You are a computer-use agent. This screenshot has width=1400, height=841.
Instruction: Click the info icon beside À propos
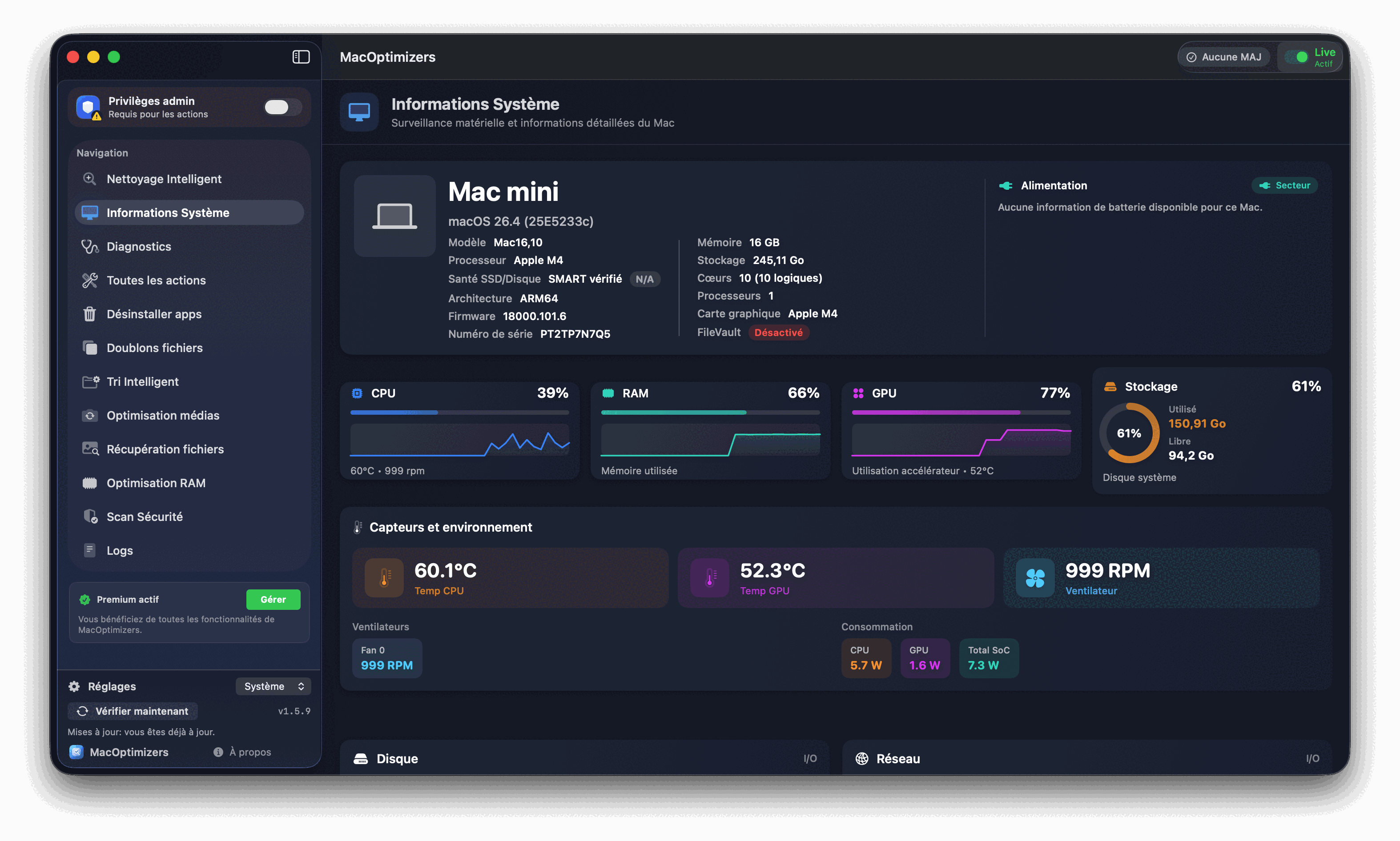click(218, 752)
